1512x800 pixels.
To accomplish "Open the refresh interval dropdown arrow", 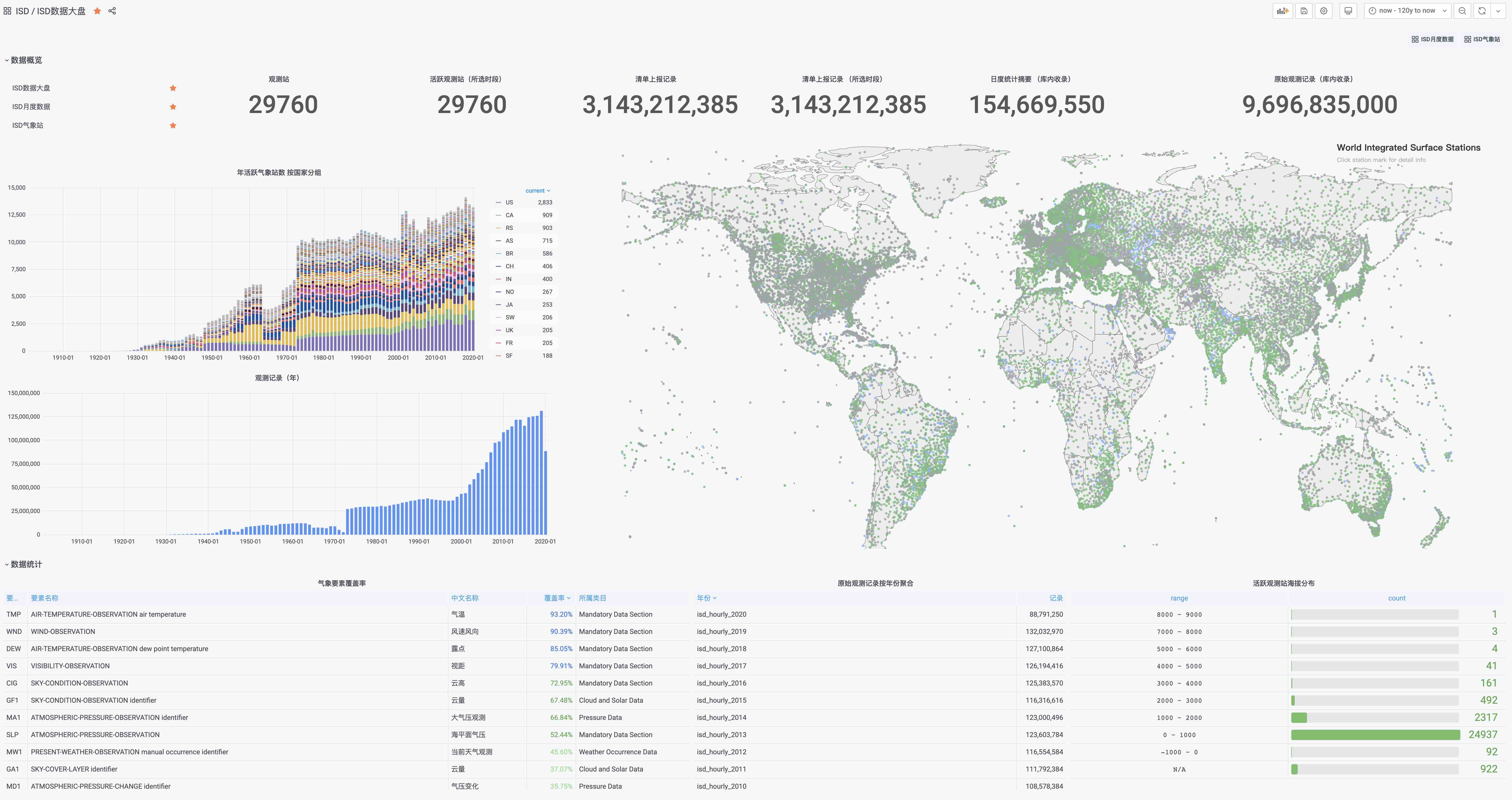I will (1498, 11).
